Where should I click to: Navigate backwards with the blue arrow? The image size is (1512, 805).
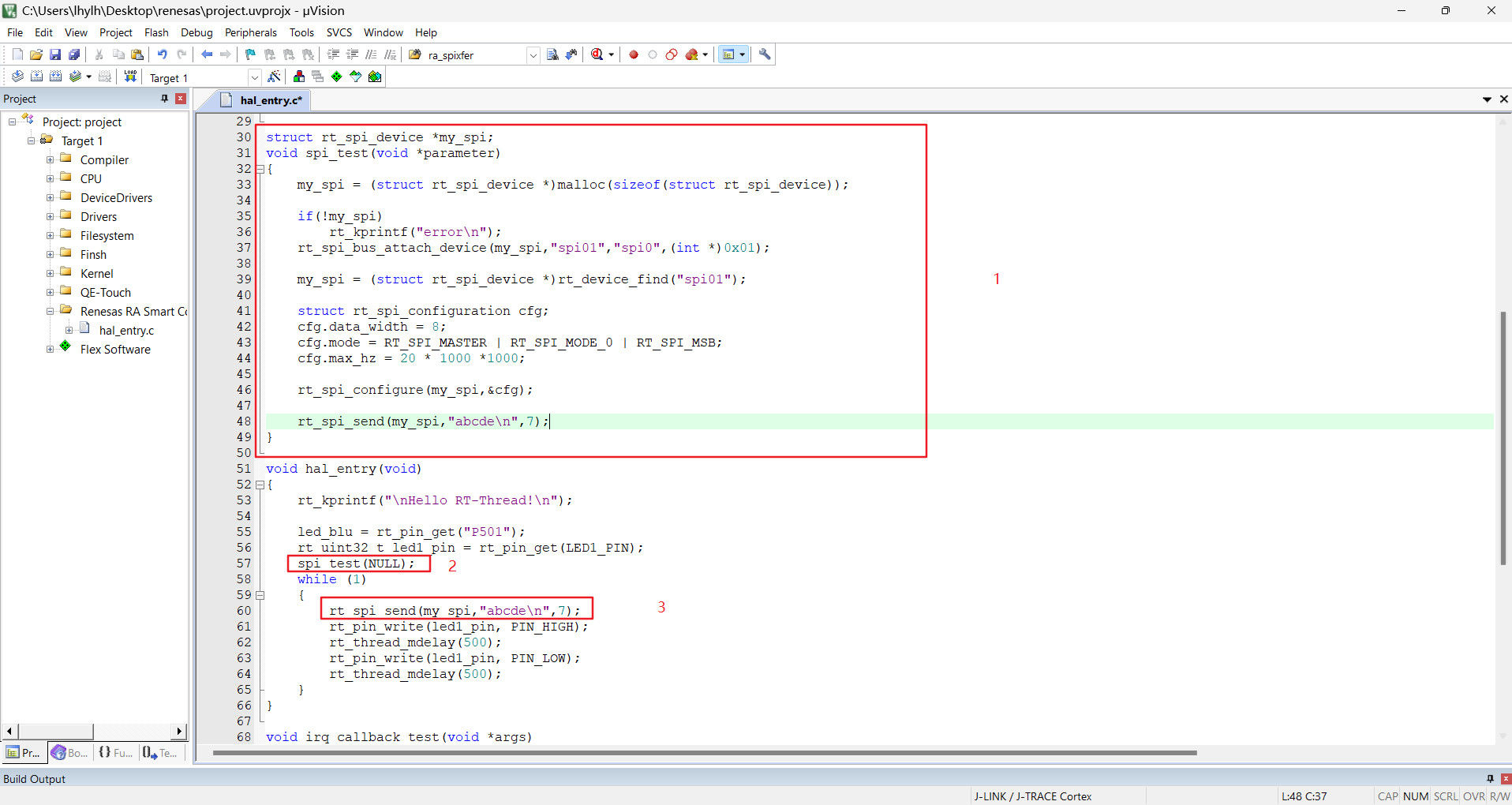click(207, 54)
